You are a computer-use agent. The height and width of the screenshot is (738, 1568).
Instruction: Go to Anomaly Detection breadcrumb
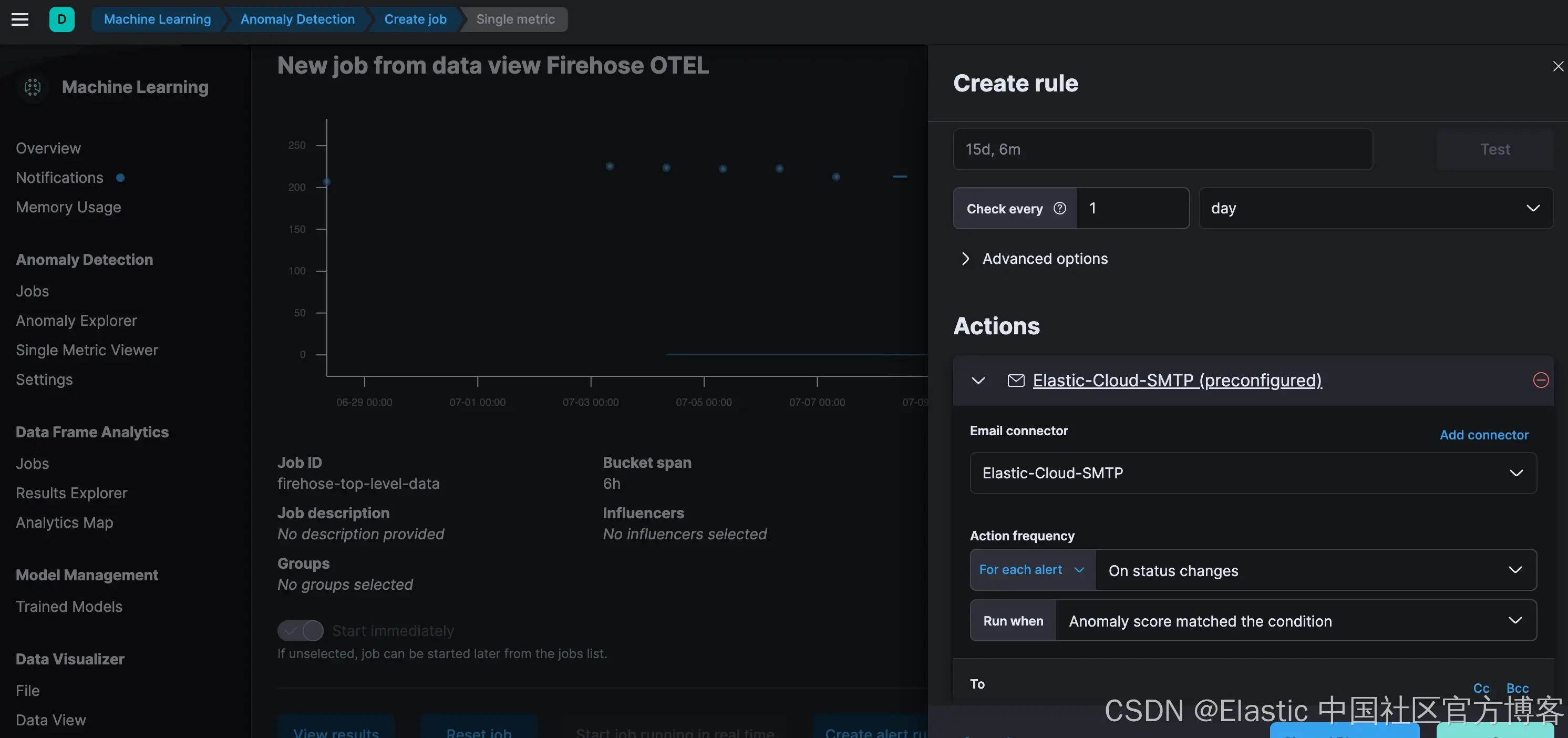tap(297, 19)
